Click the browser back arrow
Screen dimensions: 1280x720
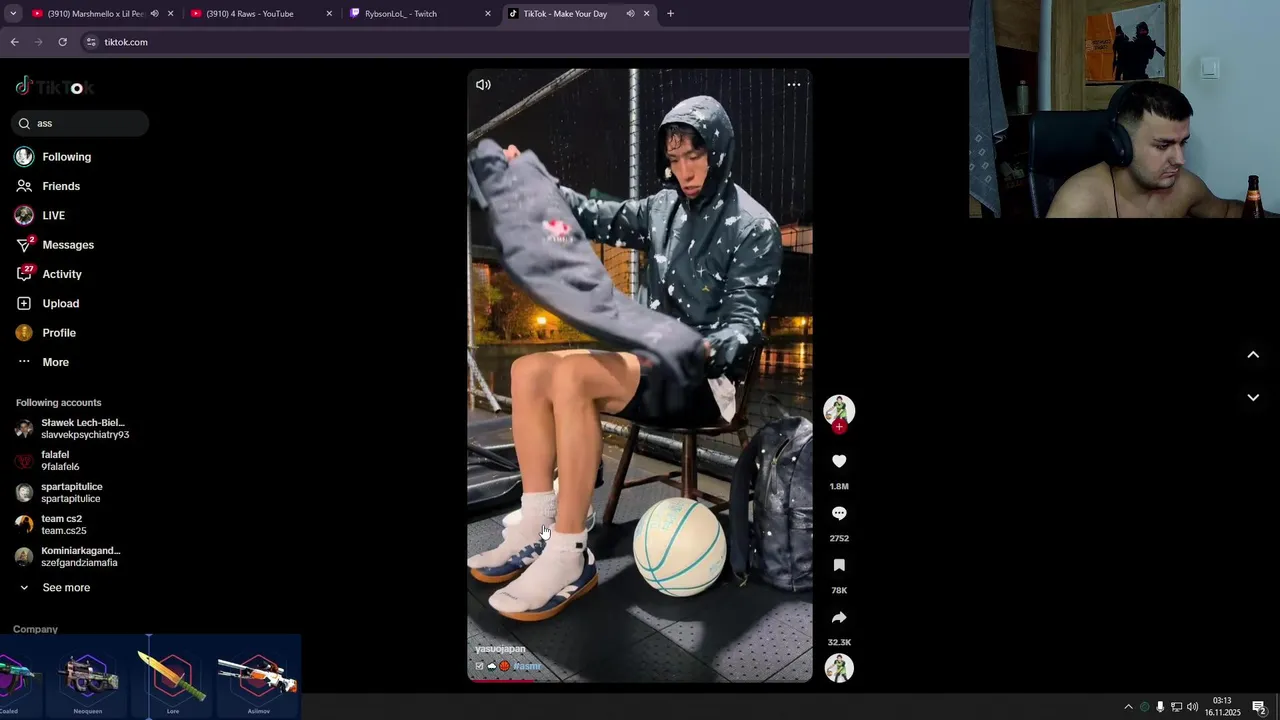tap(14, 42)
